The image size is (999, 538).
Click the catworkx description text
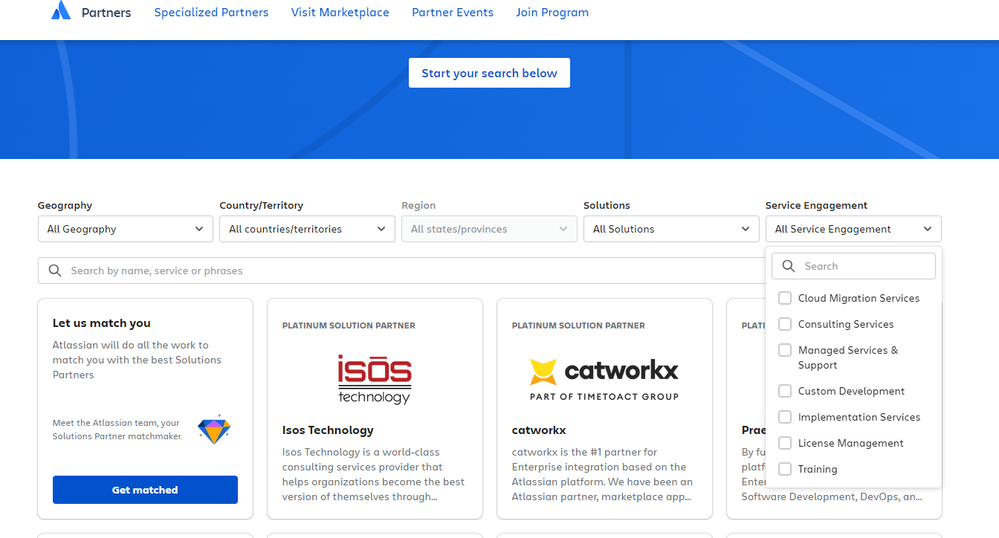coord(602,474)
